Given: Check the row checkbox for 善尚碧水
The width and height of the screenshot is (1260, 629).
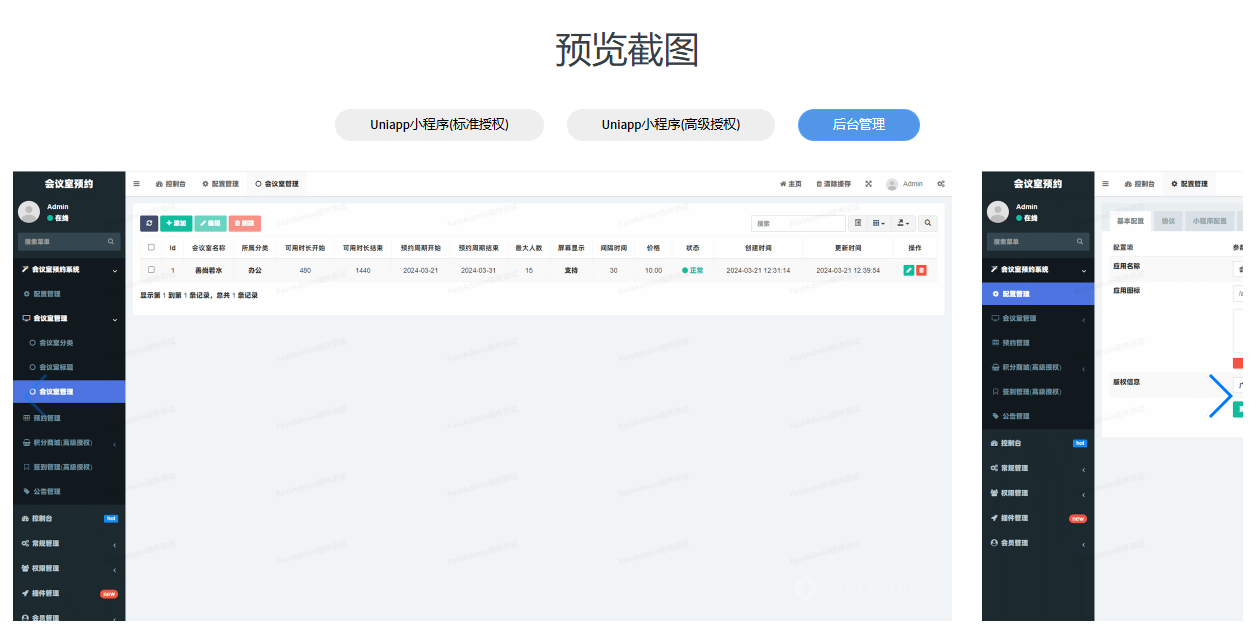Looking at the screenshot, I should [150, 267].
